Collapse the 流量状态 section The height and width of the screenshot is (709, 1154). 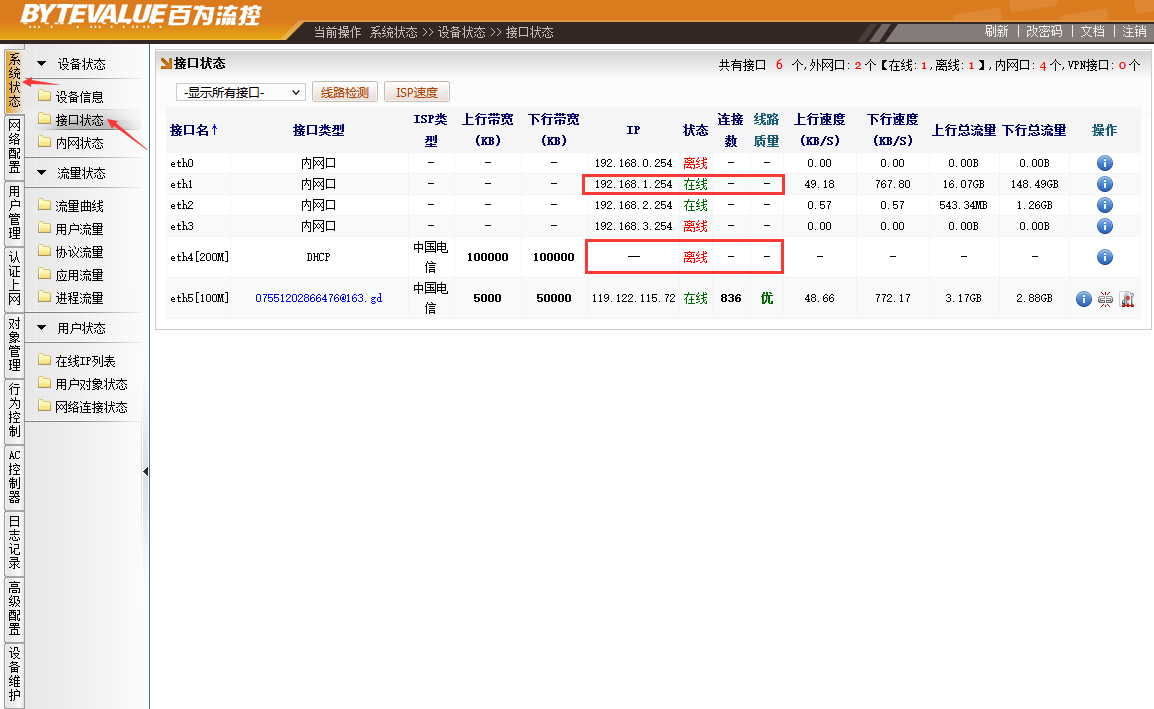pos(42,173)
